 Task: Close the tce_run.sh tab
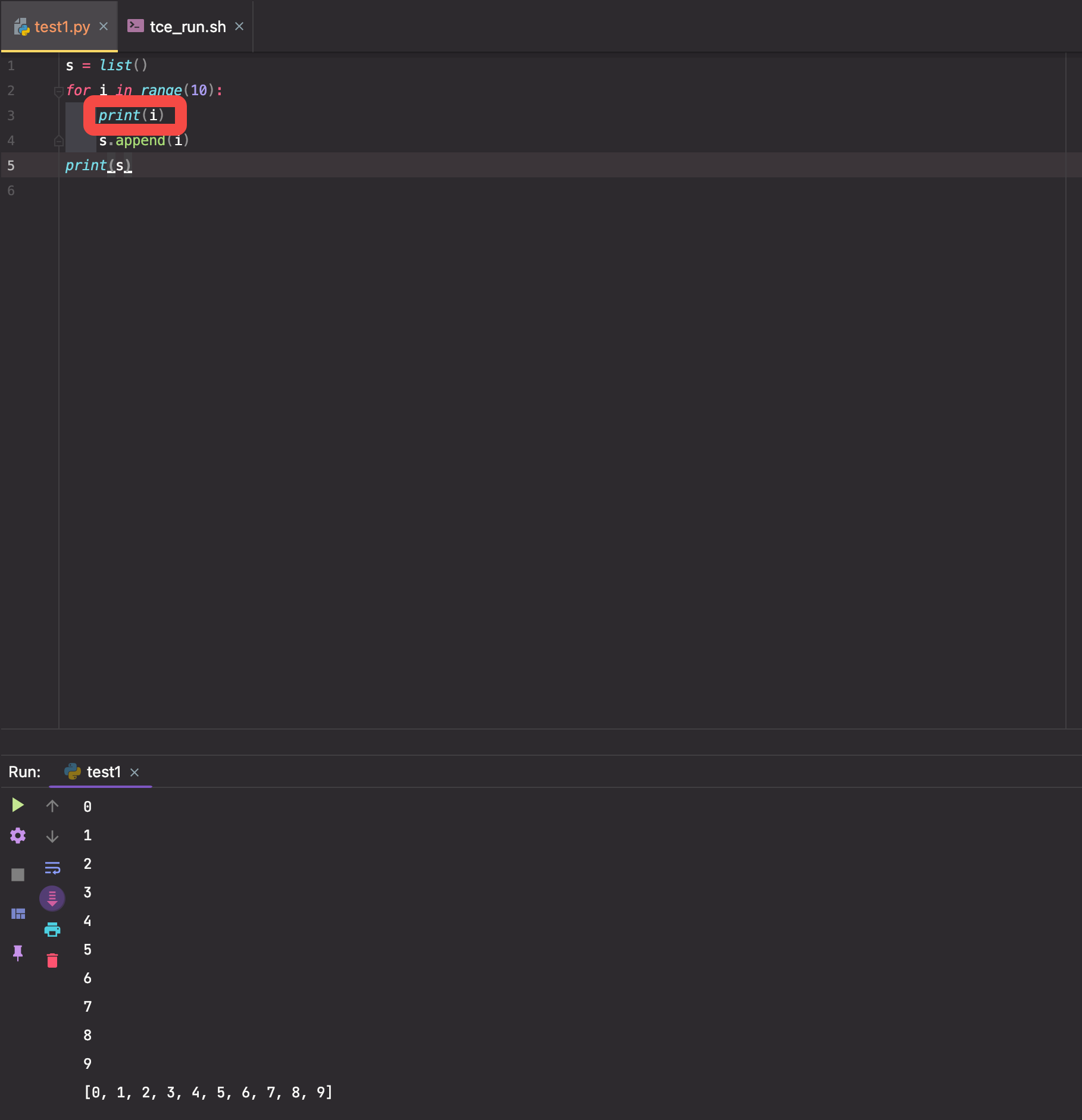pos(239,27)
